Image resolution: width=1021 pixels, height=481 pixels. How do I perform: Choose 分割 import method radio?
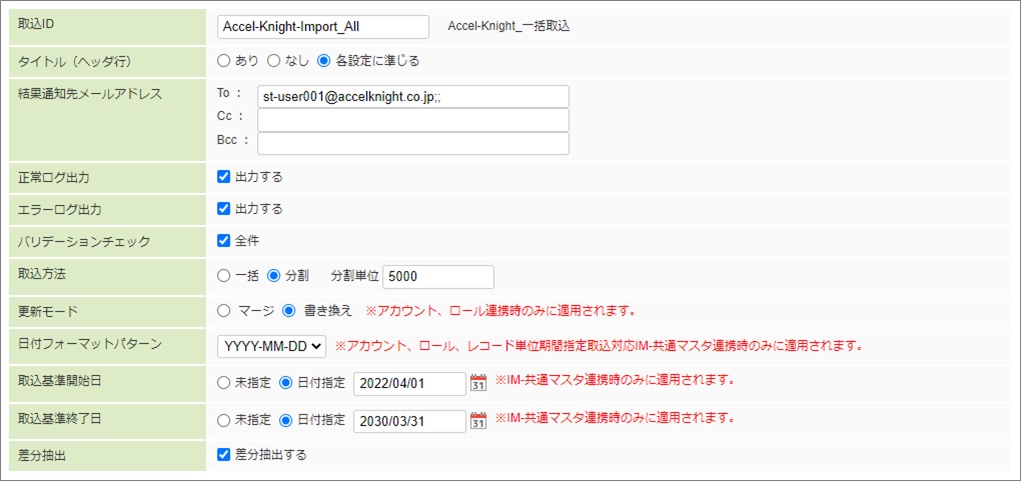click(273, 275)
